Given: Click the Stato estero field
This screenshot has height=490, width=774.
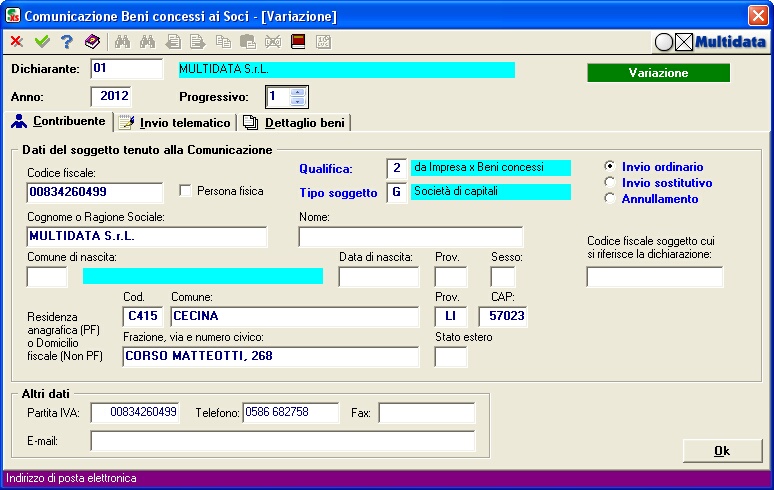Looking at the screenshot, I should tap(451, 357).
